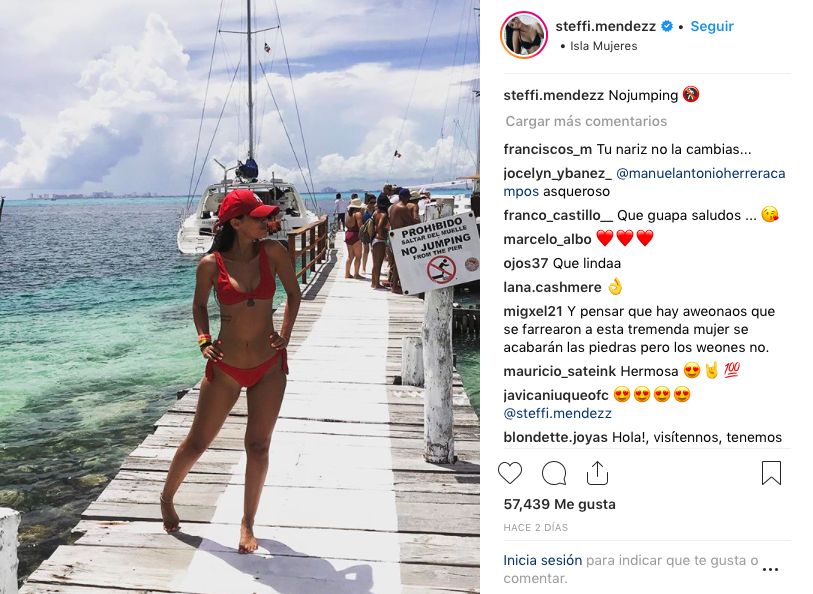This screenshot has width=813, height=594.
Task: Open the steffi.mendezz username in header
Action: (606, 26)
